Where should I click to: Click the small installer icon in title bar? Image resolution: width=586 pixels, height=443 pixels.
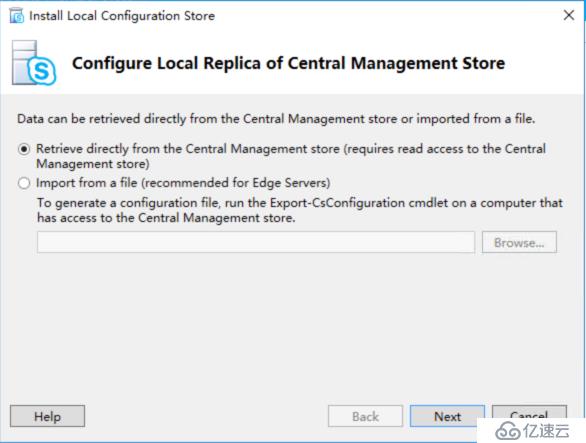click(x=17, y=16)
